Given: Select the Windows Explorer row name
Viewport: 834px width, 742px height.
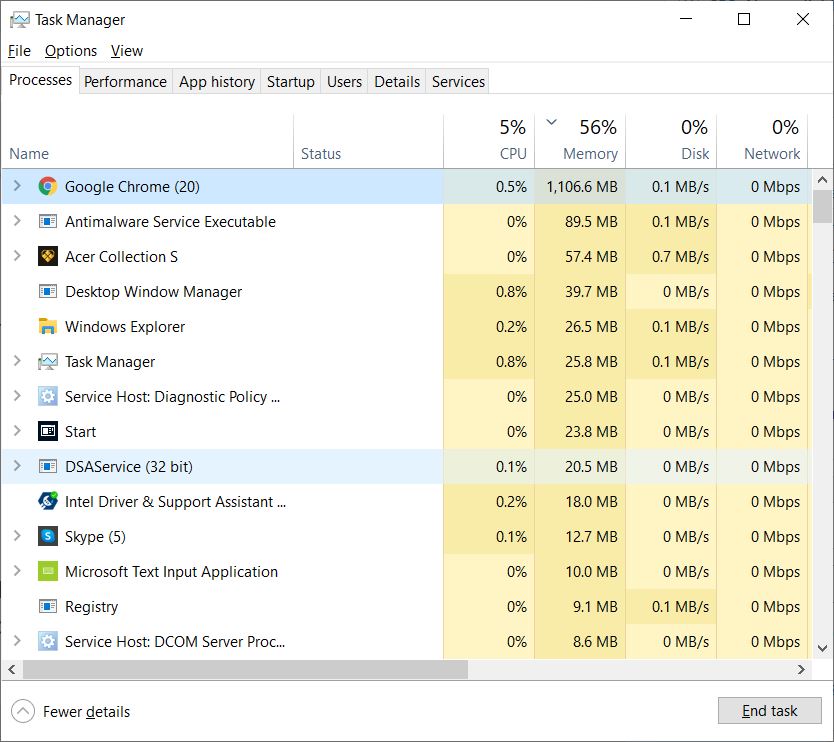Looking at the screenshot, I should [x=125, y=327].
